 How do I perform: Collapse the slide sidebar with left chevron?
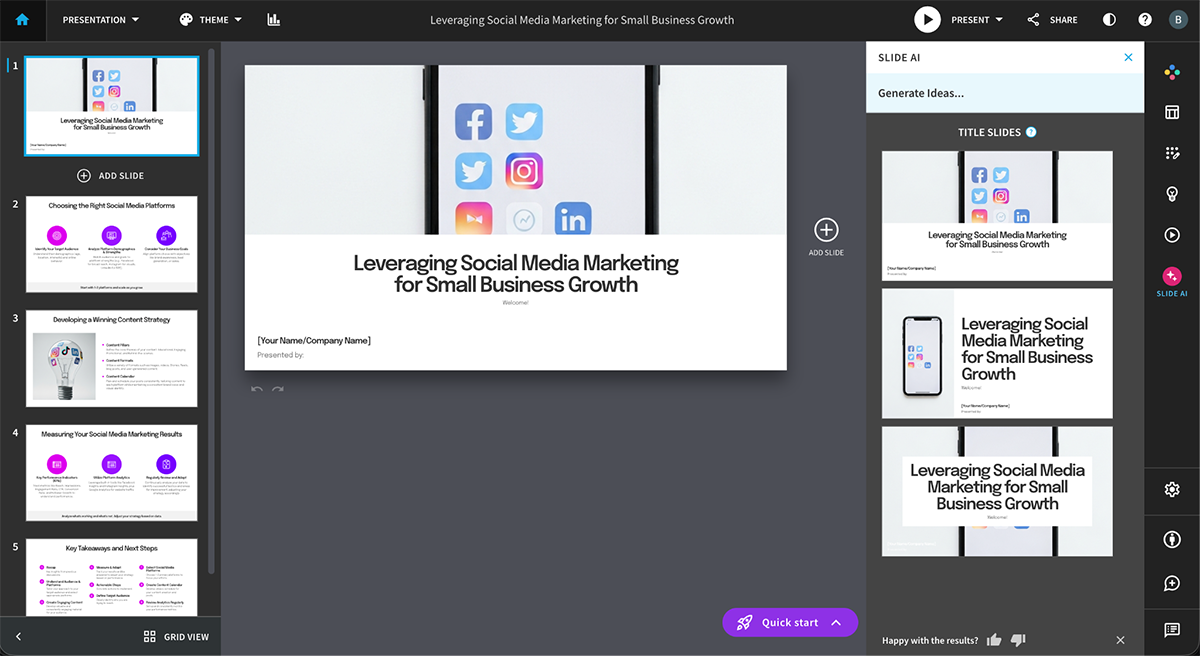click(x=18, y=637)
